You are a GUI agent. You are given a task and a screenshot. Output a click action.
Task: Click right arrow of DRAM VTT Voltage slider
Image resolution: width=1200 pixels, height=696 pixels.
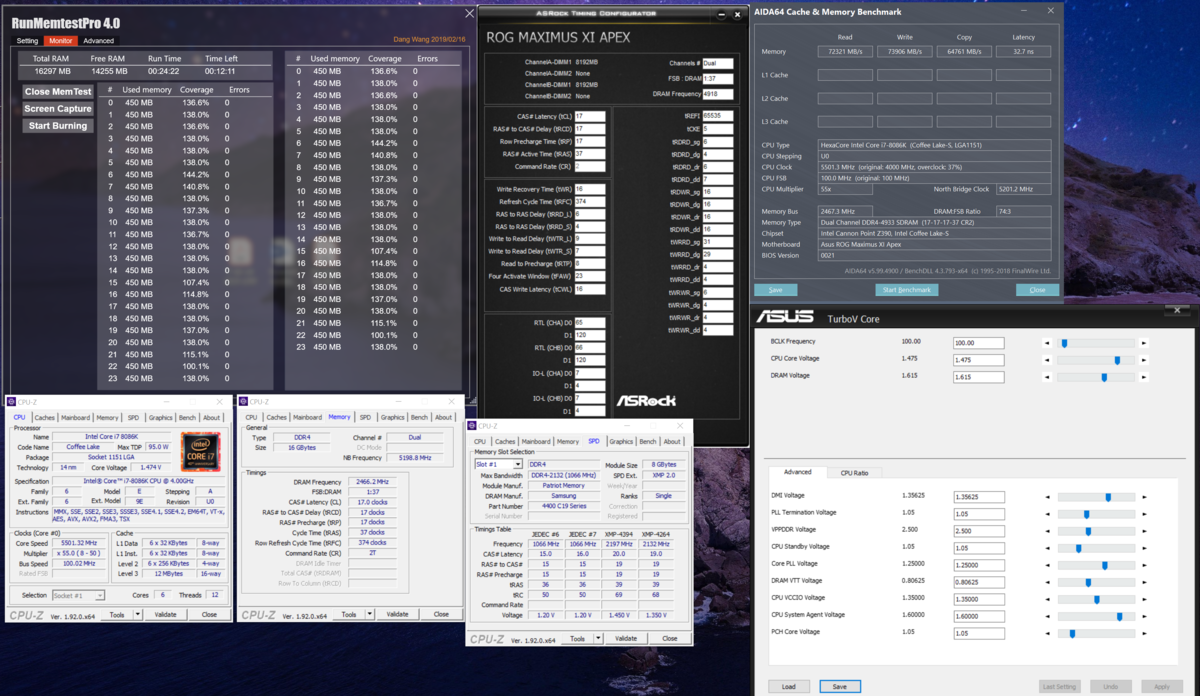pos(1144,582)
